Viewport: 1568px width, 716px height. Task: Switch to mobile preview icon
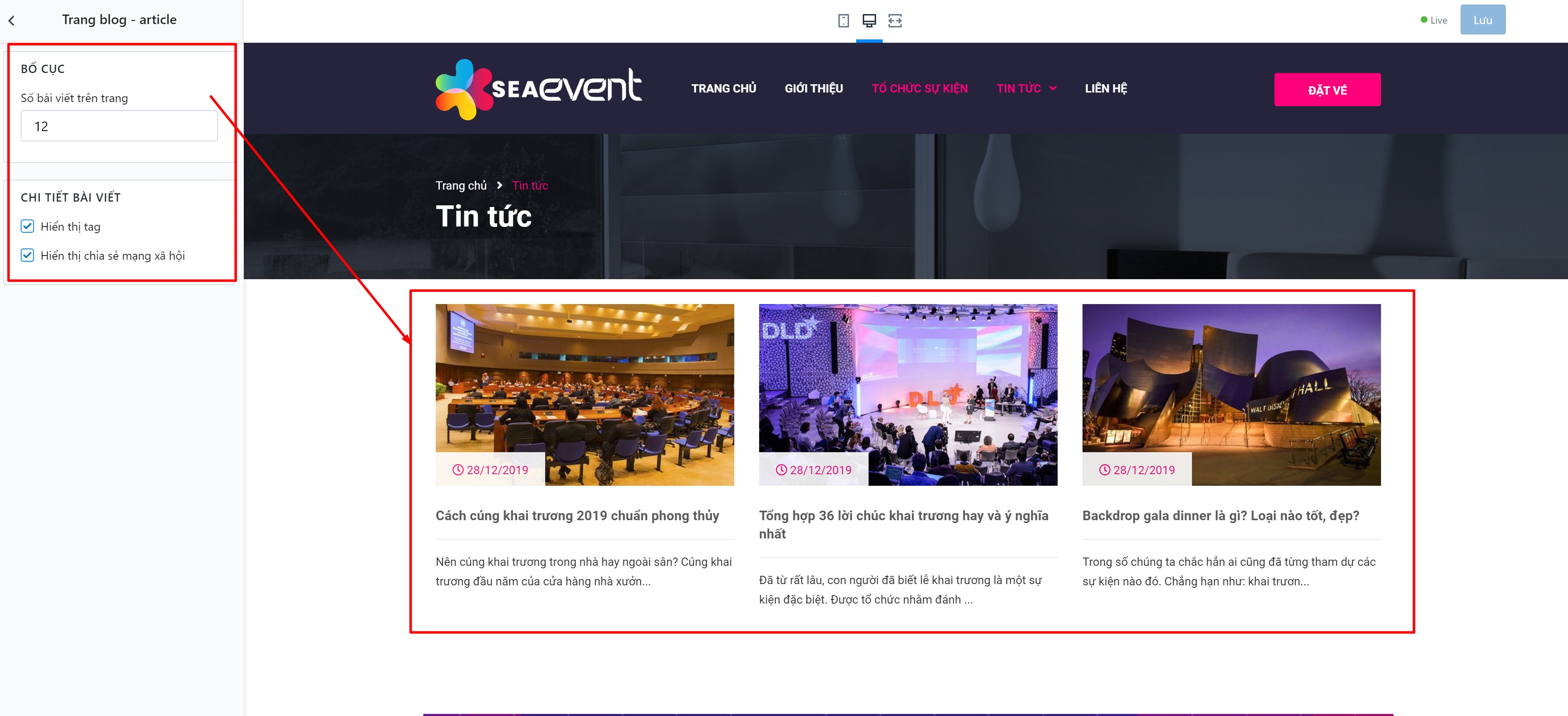(843, 21)
